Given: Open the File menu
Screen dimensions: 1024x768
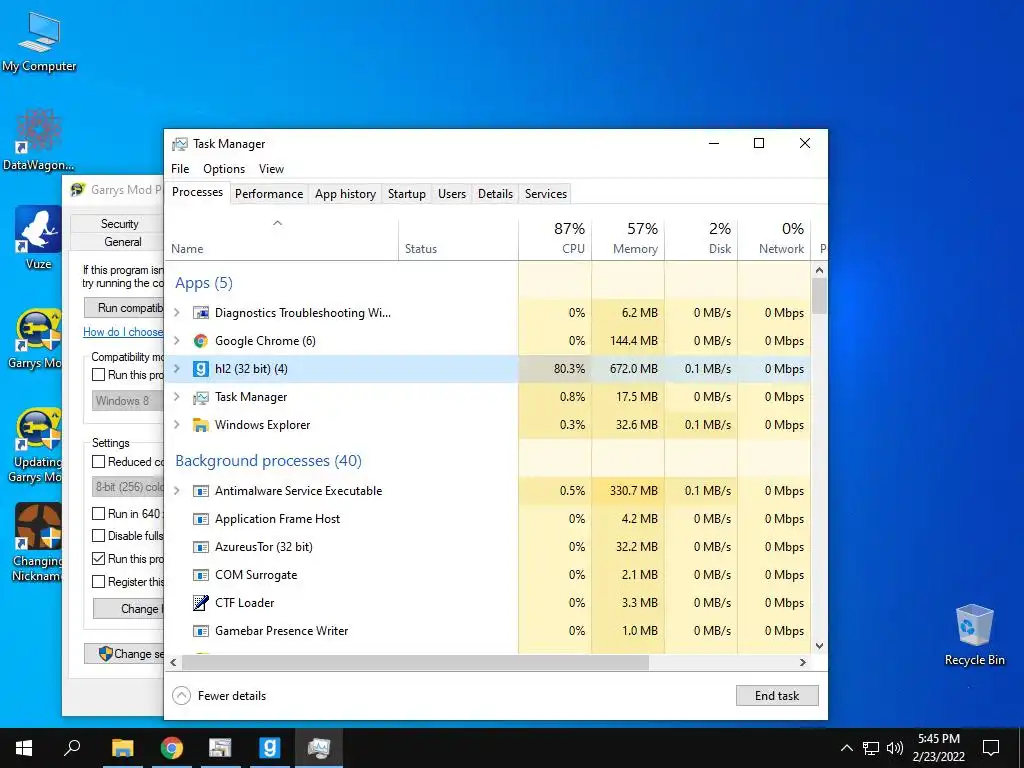Looking at the screenshot, I should (x=180, y=169).
